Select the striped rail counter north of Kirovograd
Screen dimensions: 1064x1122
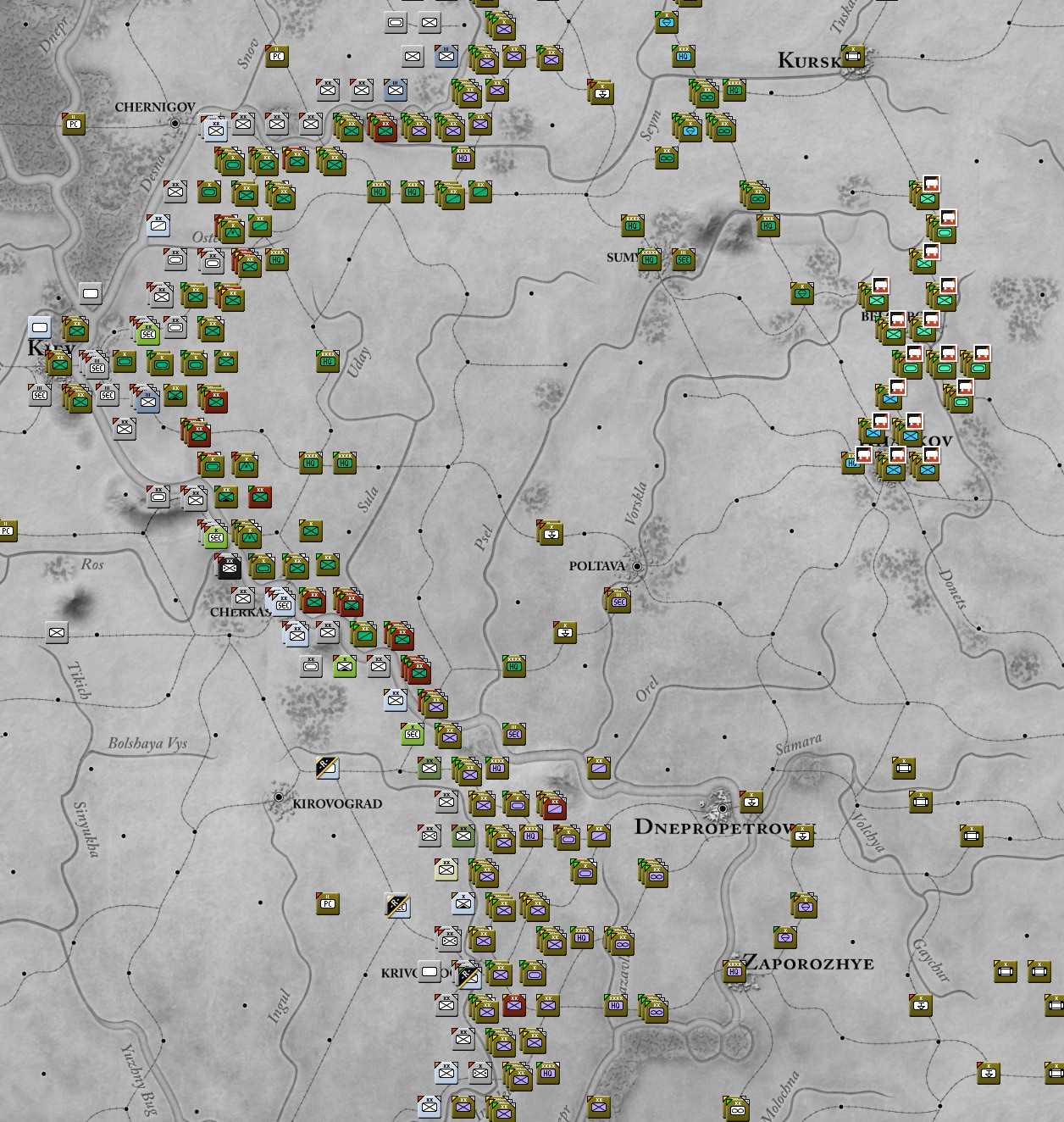[328, 768]
